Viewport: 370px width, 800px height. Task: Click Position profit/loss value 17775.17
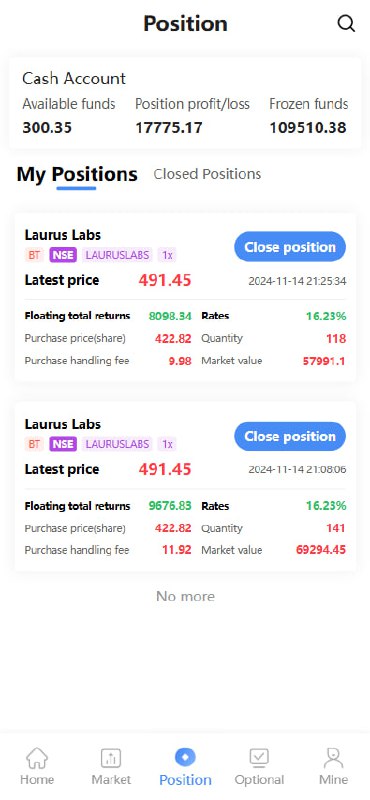(x=168, y=128)
